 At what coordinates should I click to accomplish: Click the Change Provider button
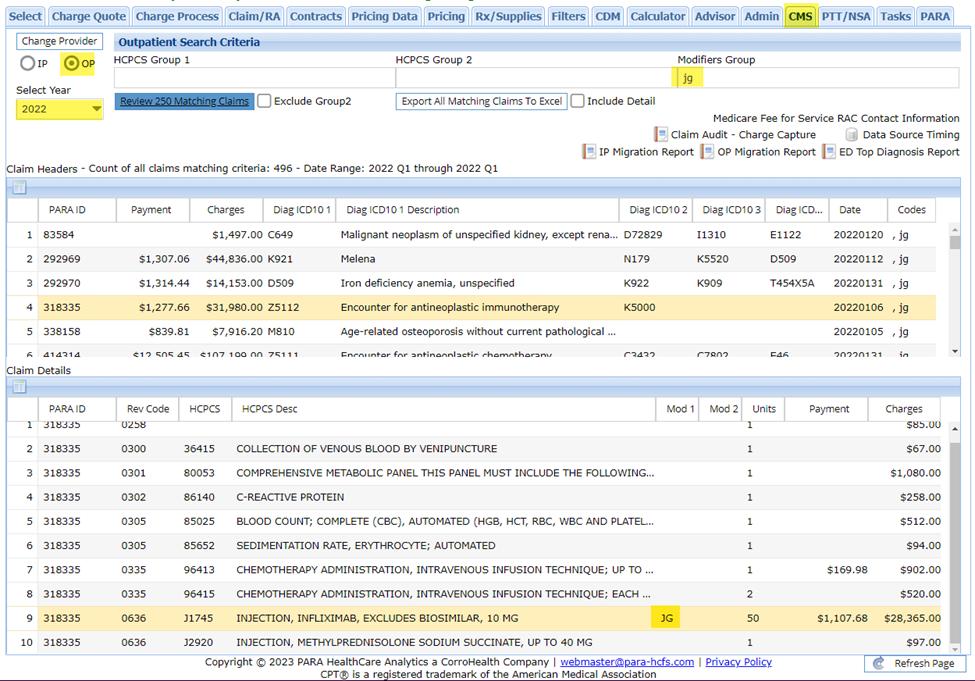59,42
